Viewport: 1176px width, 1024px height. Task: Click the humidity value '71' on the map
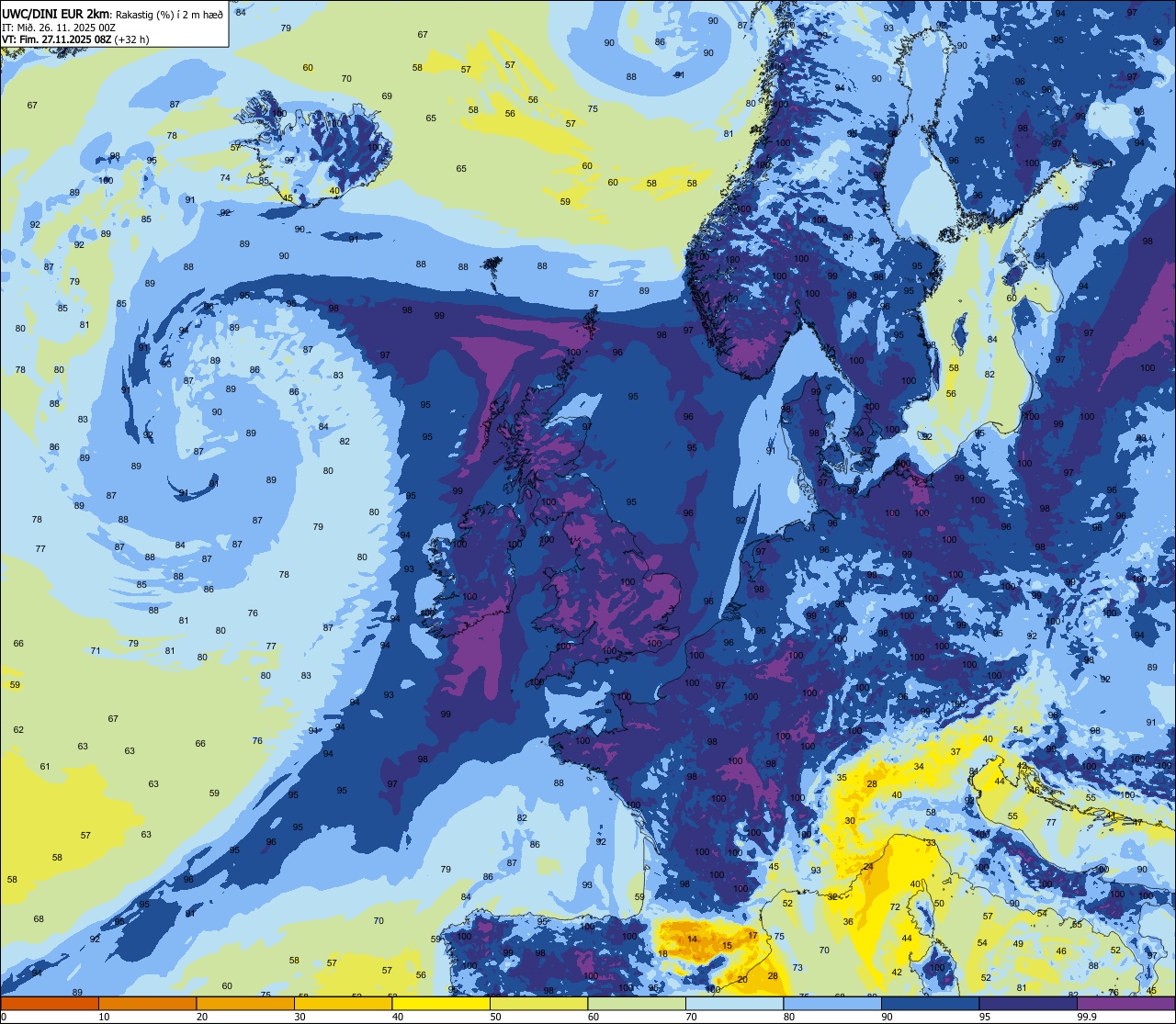[x=96, y=650]
